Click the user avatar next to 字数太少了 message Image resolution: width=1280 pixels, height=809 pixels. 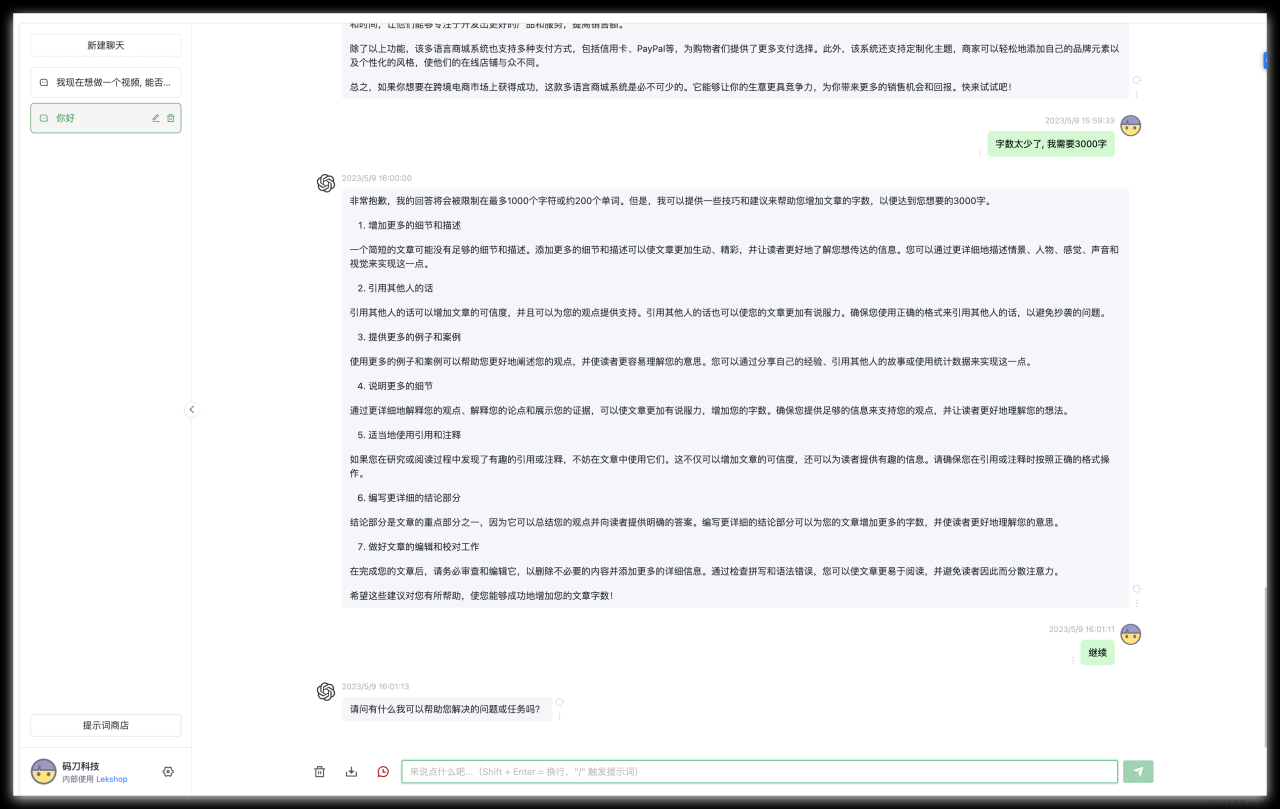pos(1131,126)
